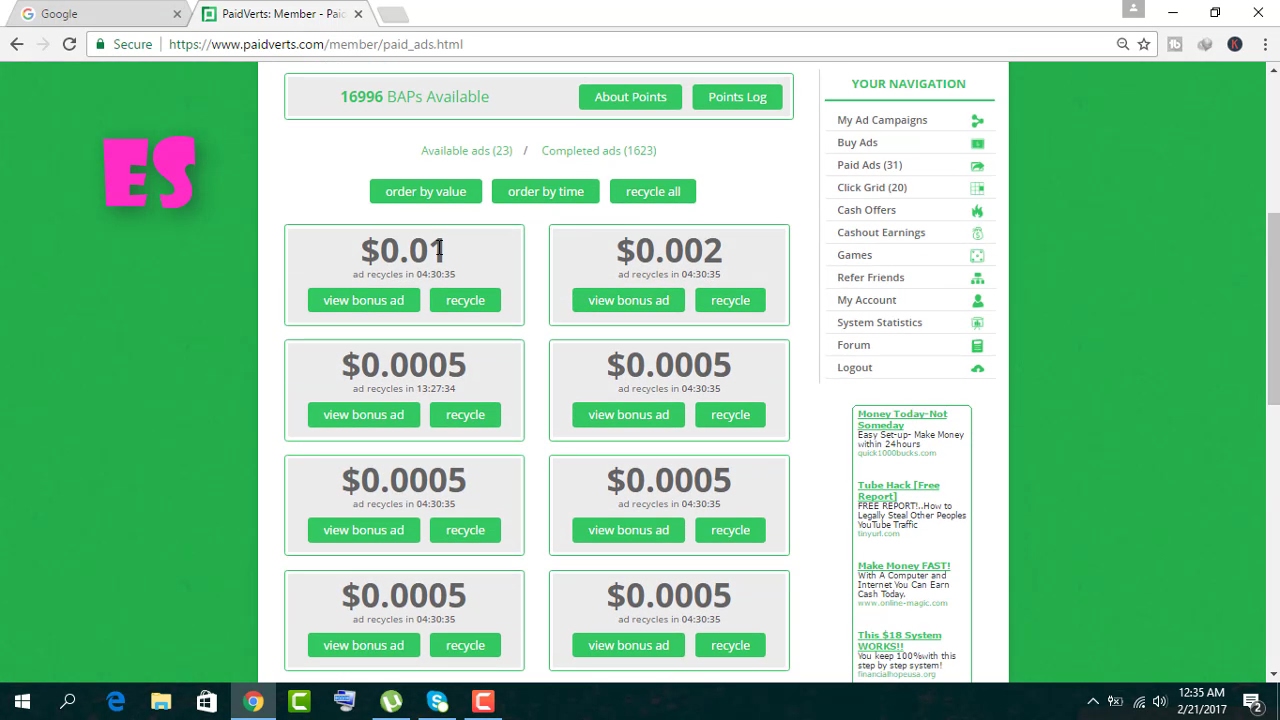1280x720 pixels.
Task: Open the Games link
Action: 854,255
